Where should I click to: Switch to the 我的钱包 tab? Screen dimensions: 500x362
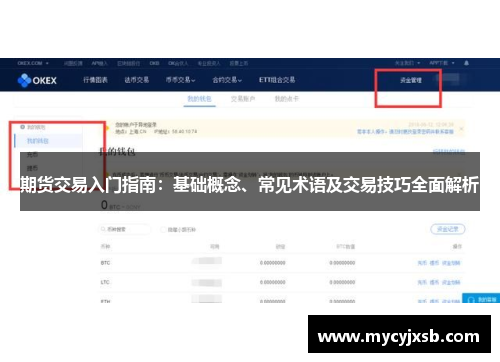pyautogui.click(x=199, y=99)
